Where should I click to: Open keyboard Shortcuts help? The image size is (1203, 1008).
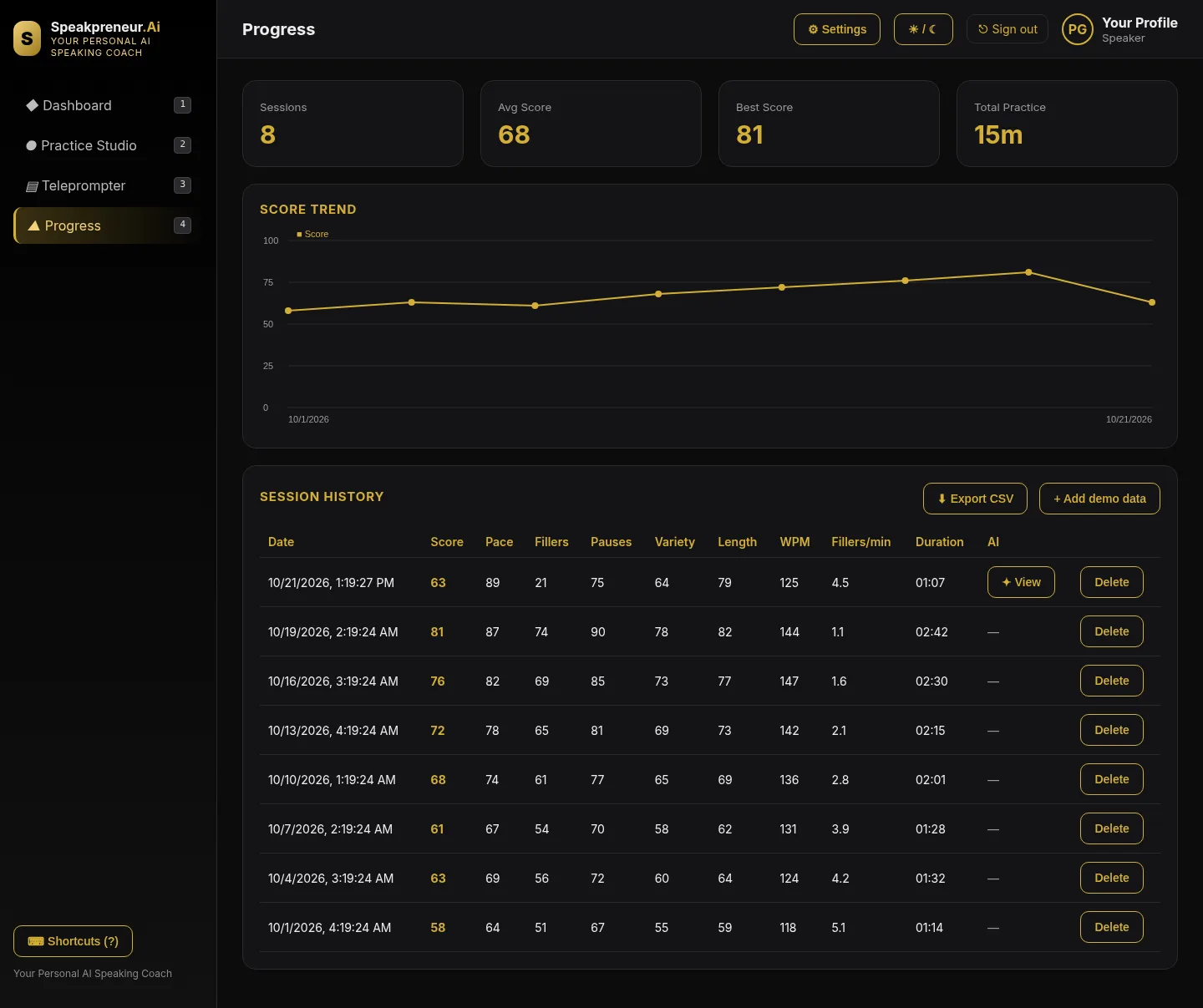(73, 941)
